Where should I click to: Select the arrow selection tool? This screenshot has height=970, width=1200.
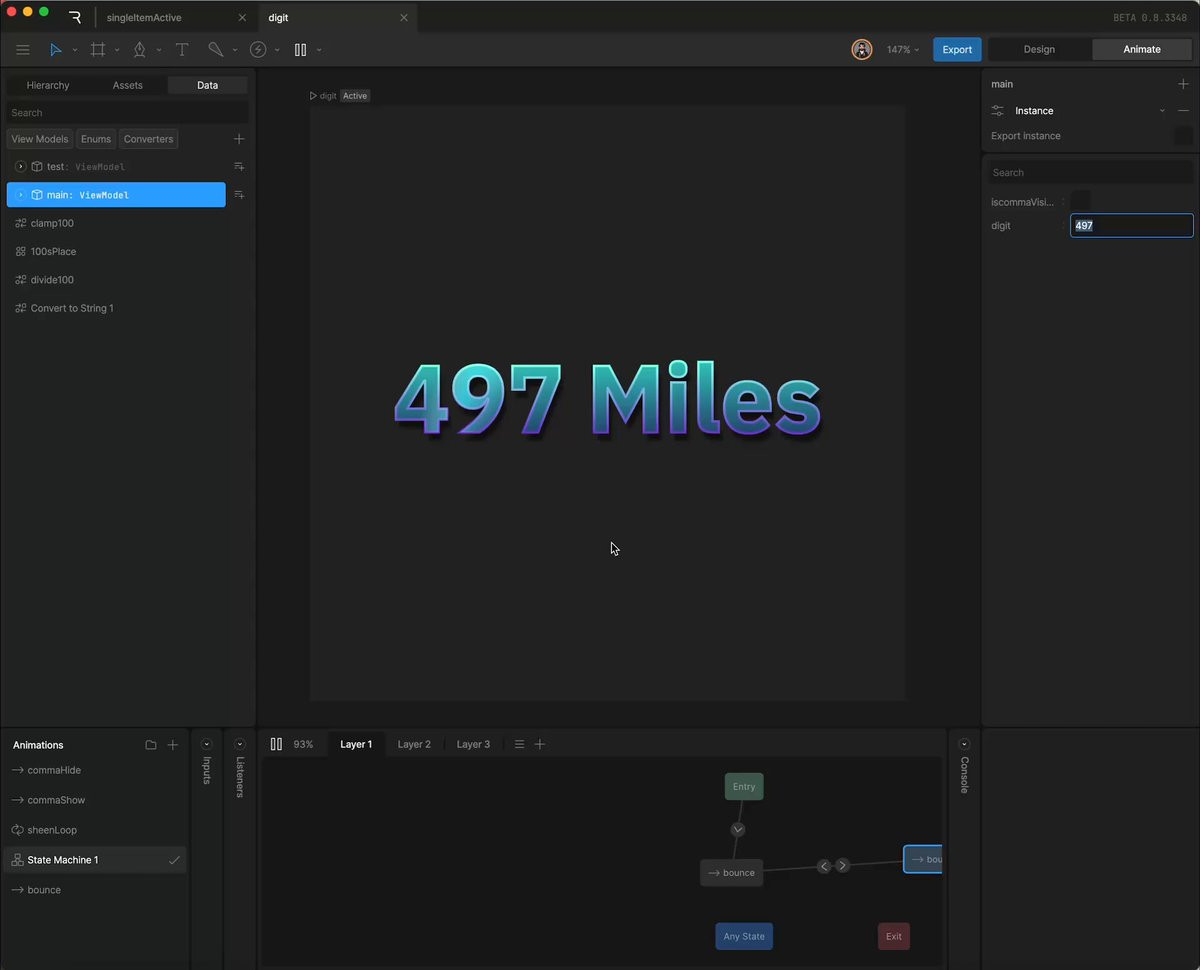click(x=55, y=50)
